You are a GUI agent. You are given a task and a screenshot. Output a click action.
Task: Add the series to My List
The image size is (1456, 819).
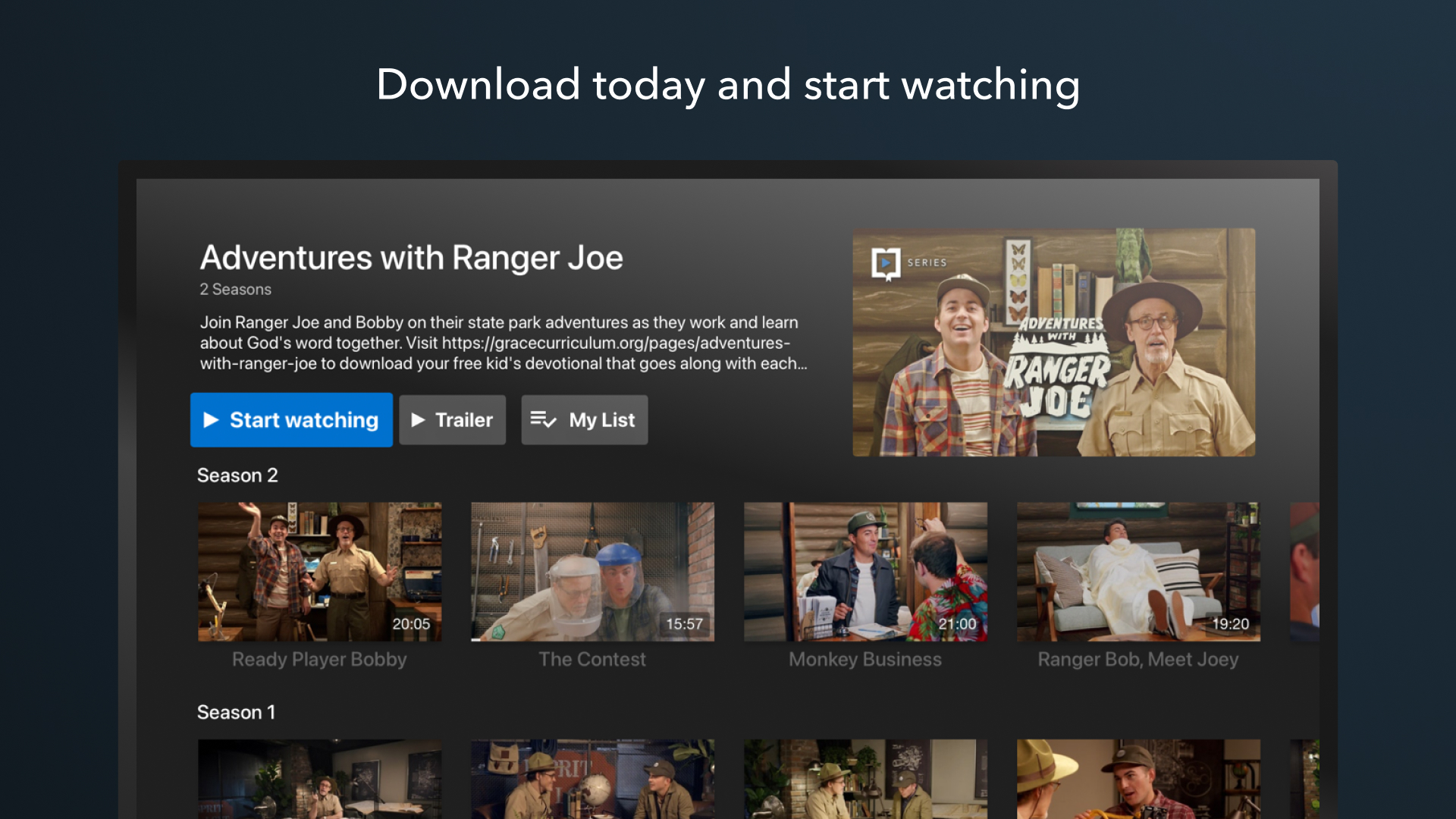(x=585, y=420)
